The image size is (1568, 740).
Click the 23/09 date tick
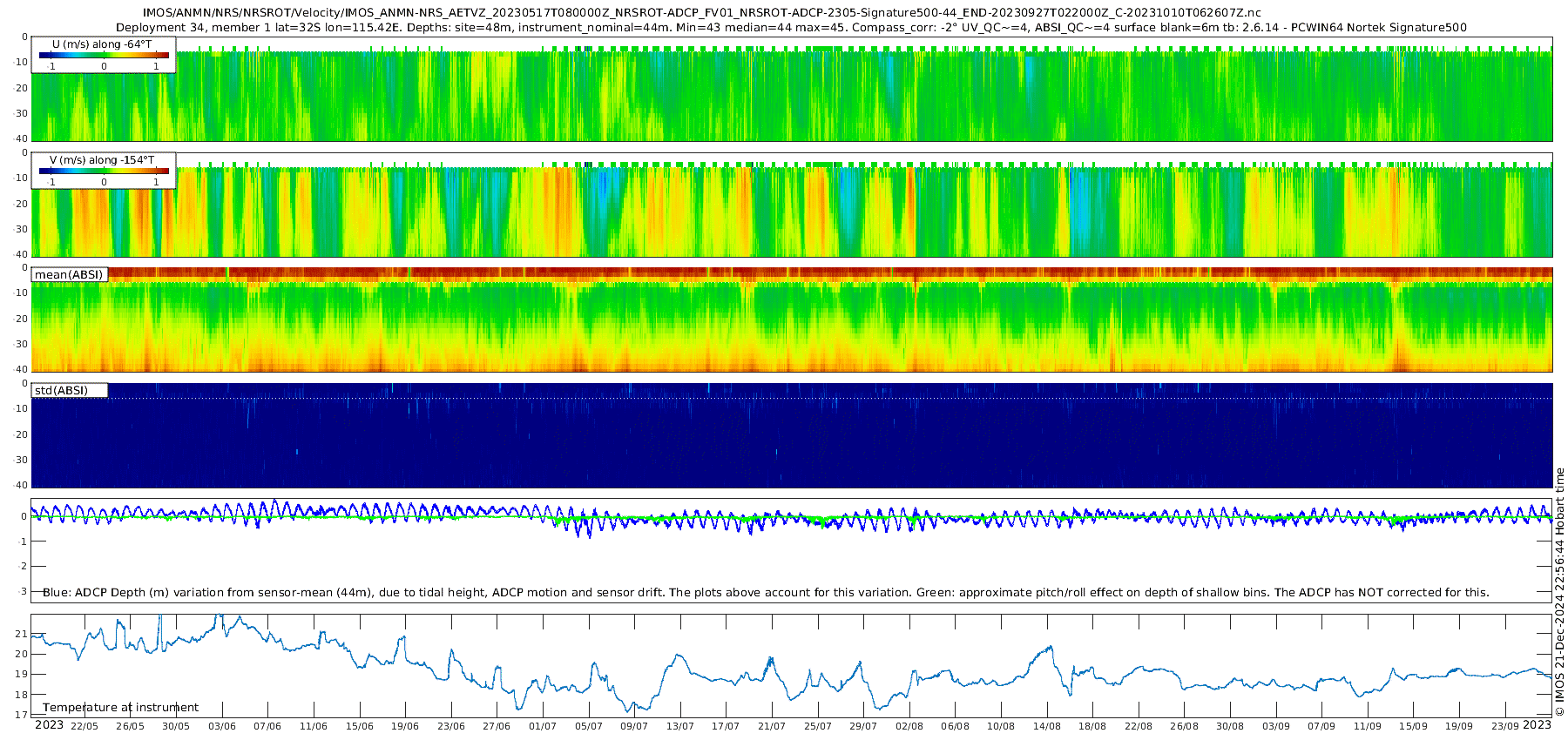tap(1504, 726)
